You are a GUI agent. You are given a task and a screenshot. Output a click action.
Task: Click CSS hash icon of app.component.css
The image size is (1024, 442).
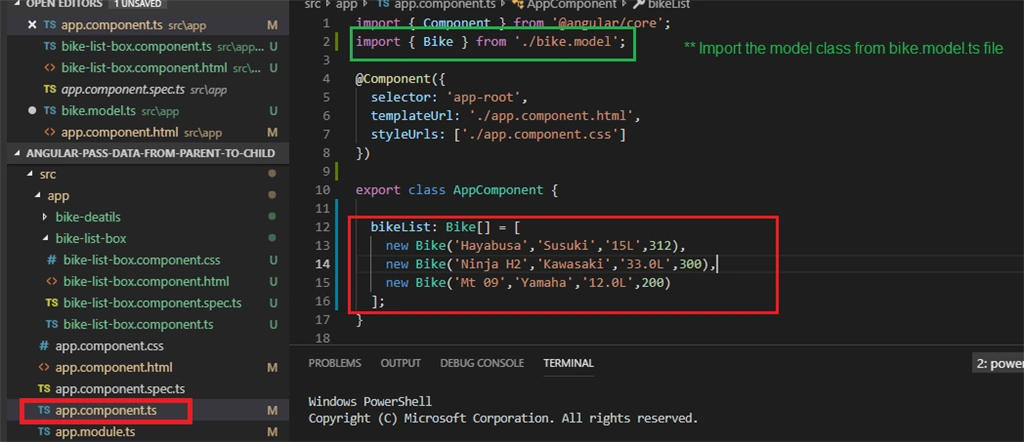click(x=44, y=346)
